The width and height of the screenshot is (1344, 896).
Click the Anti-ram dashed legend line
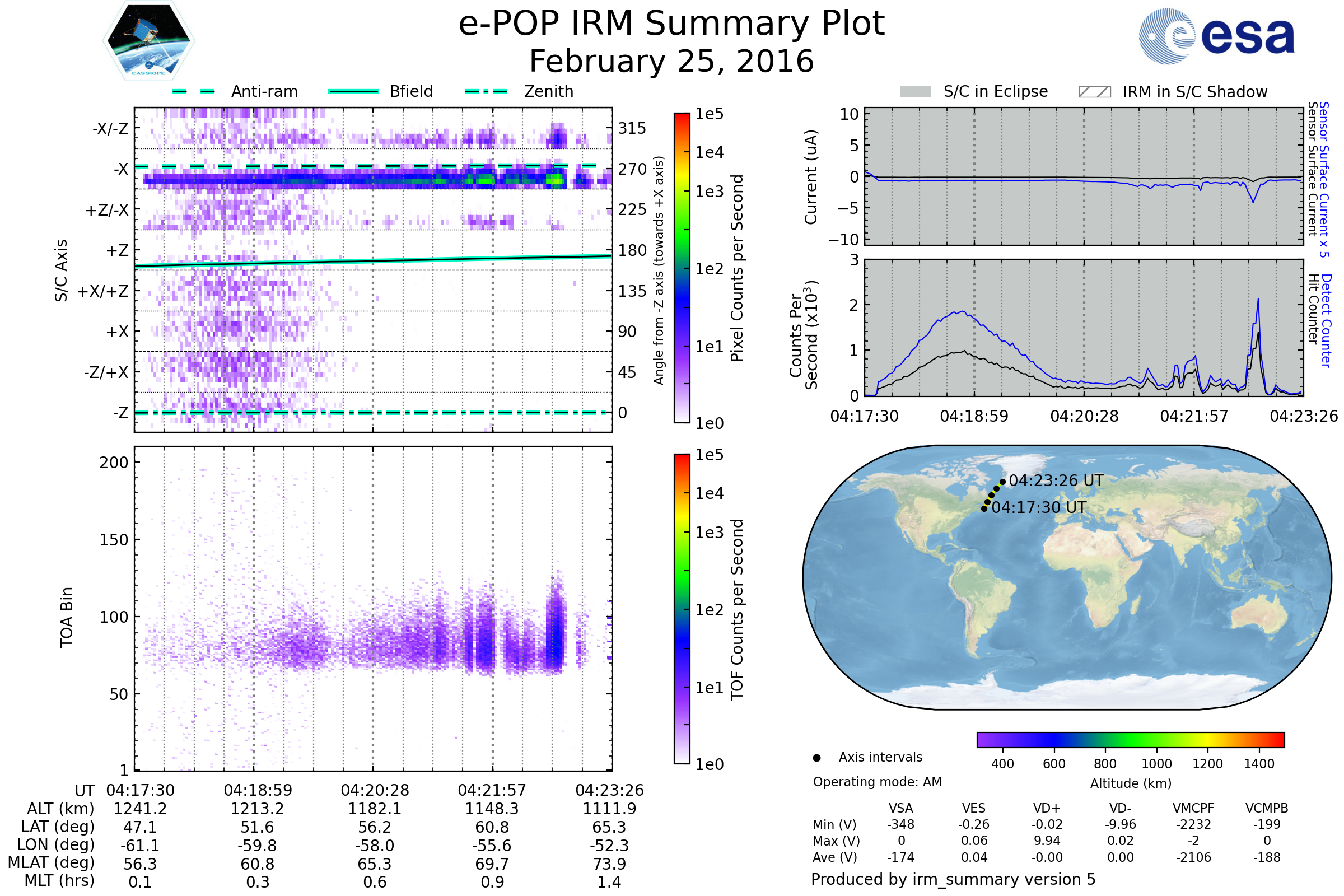click(x=194, y=91)
